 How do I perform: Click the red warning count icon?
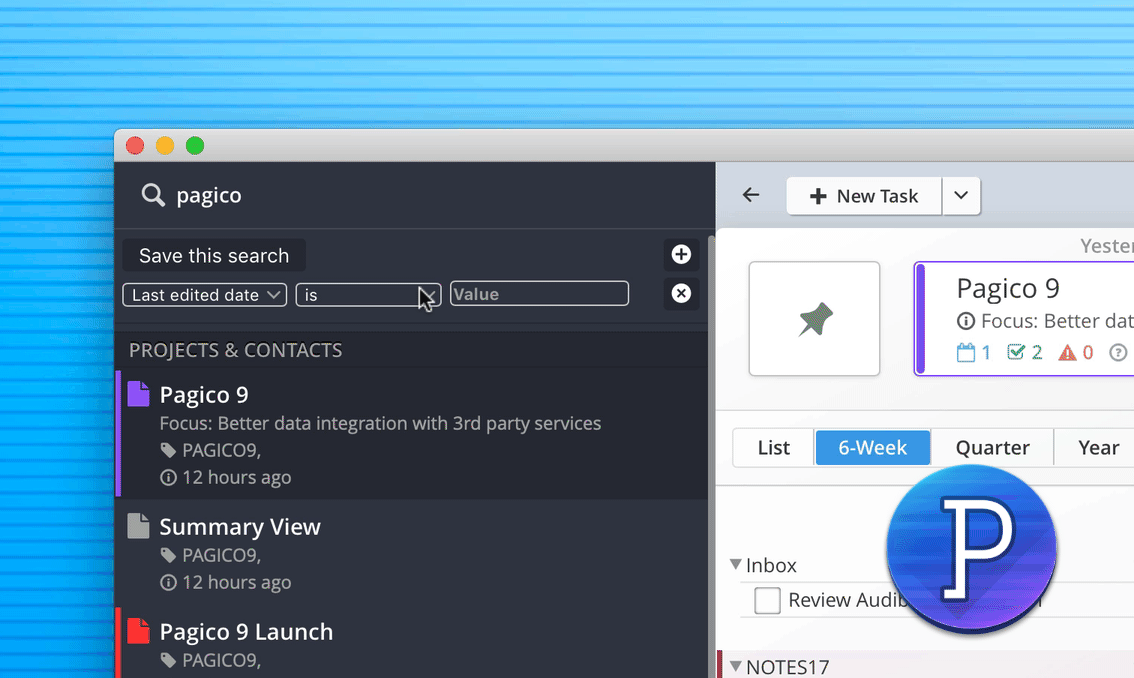click(1067, 353)
